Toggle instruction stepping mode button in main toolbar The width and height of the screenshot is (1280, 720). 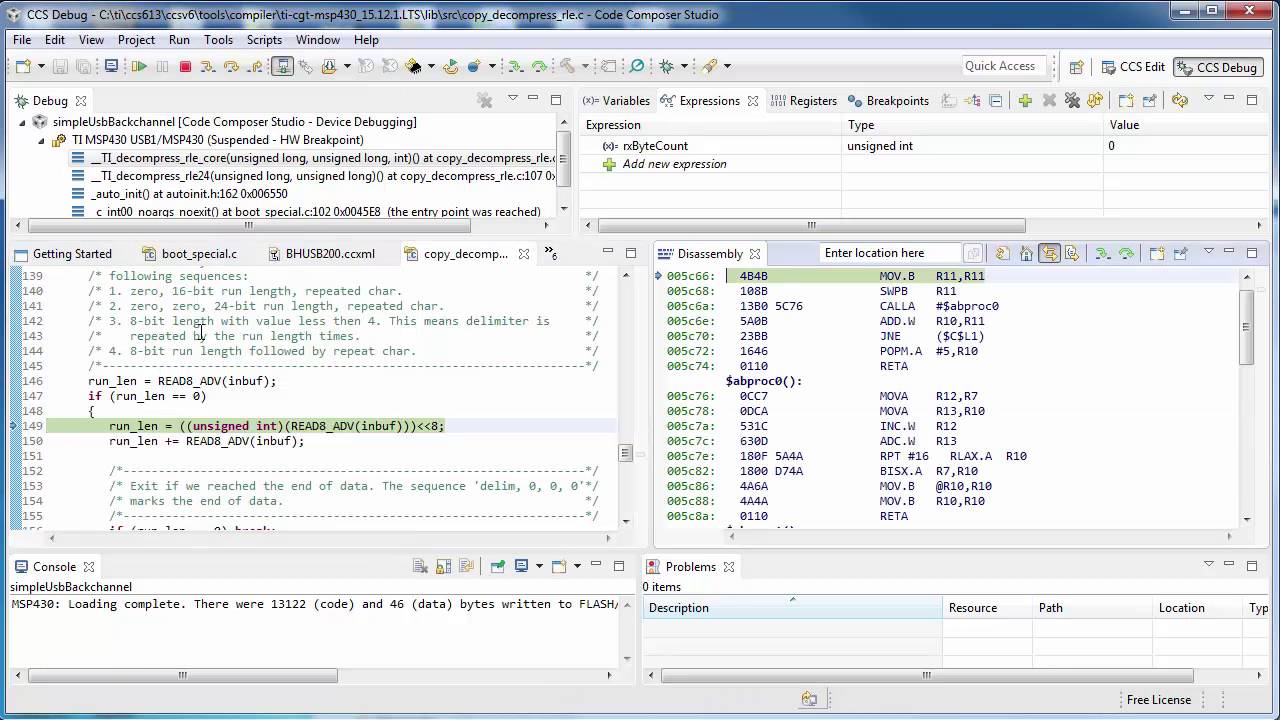283,67
